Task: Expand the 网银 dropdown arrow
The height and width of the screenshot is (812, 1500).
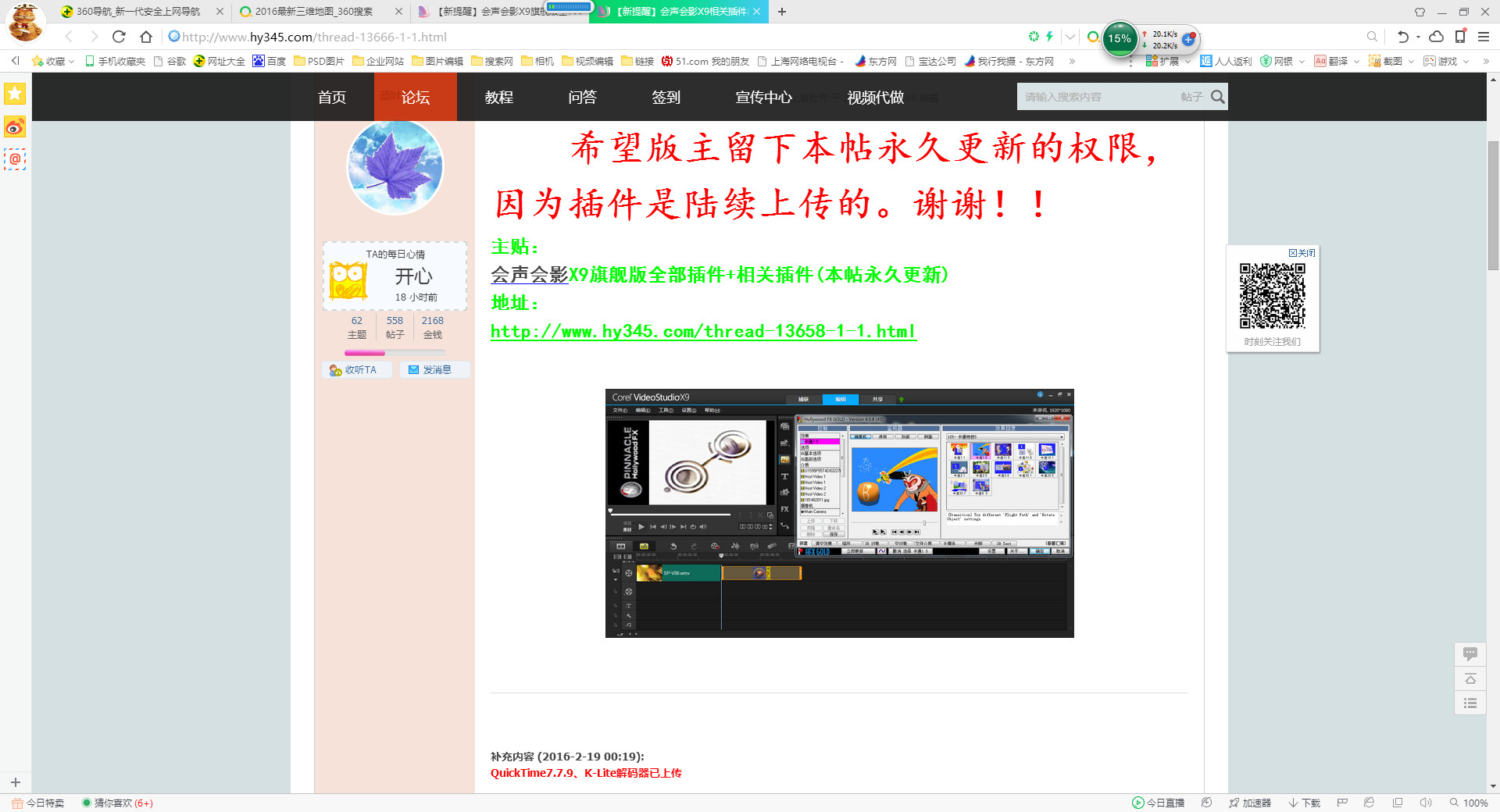Action: coord(1302,61)
